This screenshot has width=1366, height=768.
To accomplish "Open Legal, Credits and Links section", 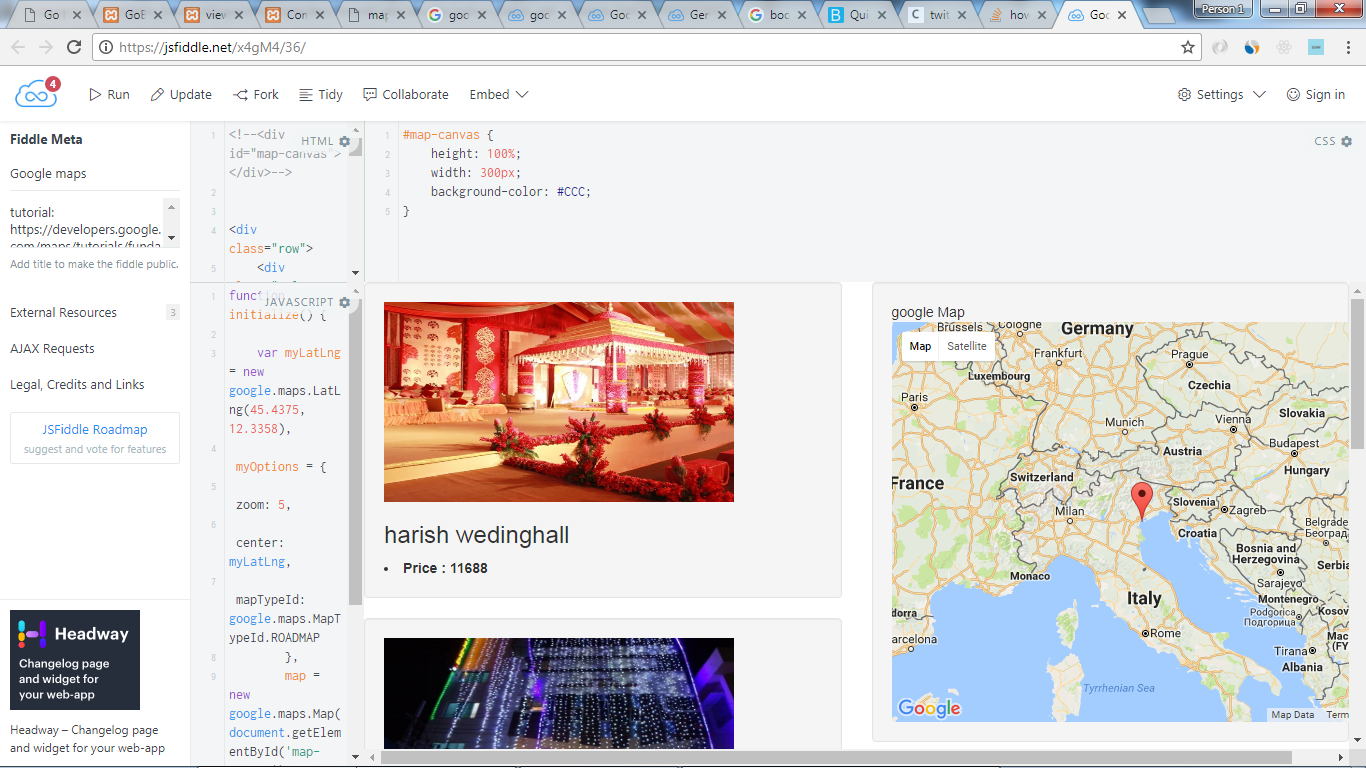I will (x=77, y=385).
